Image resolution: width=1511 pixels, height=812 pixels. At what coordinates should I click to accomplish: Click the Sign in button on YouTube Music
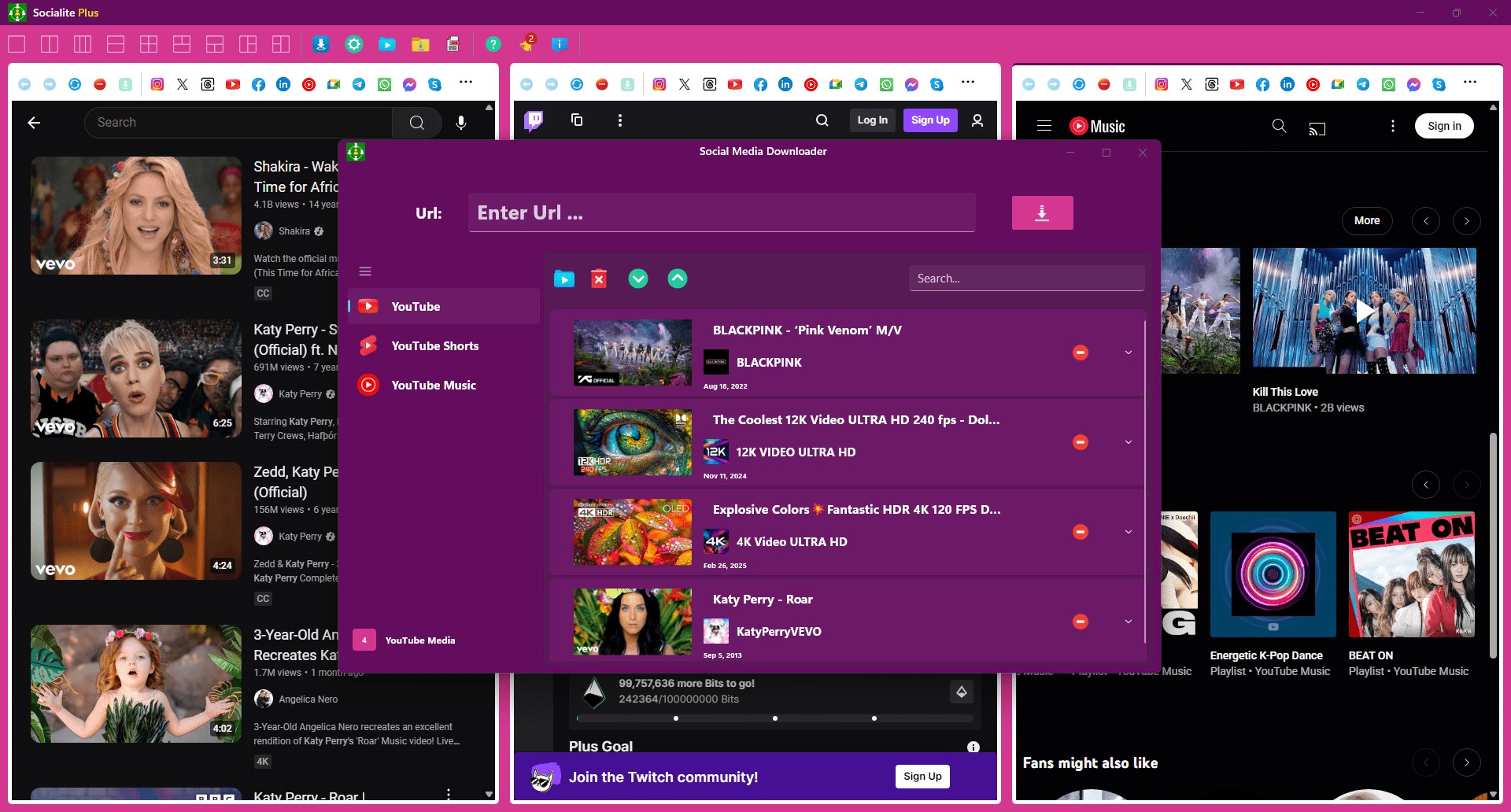tap(1444, 125)
